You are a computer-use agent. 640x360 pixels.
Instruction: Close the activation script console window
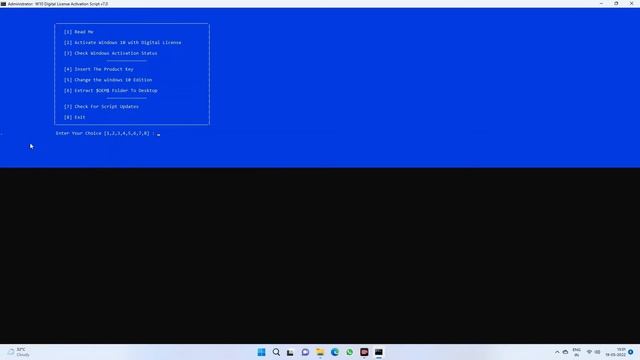tap(631, 4)
